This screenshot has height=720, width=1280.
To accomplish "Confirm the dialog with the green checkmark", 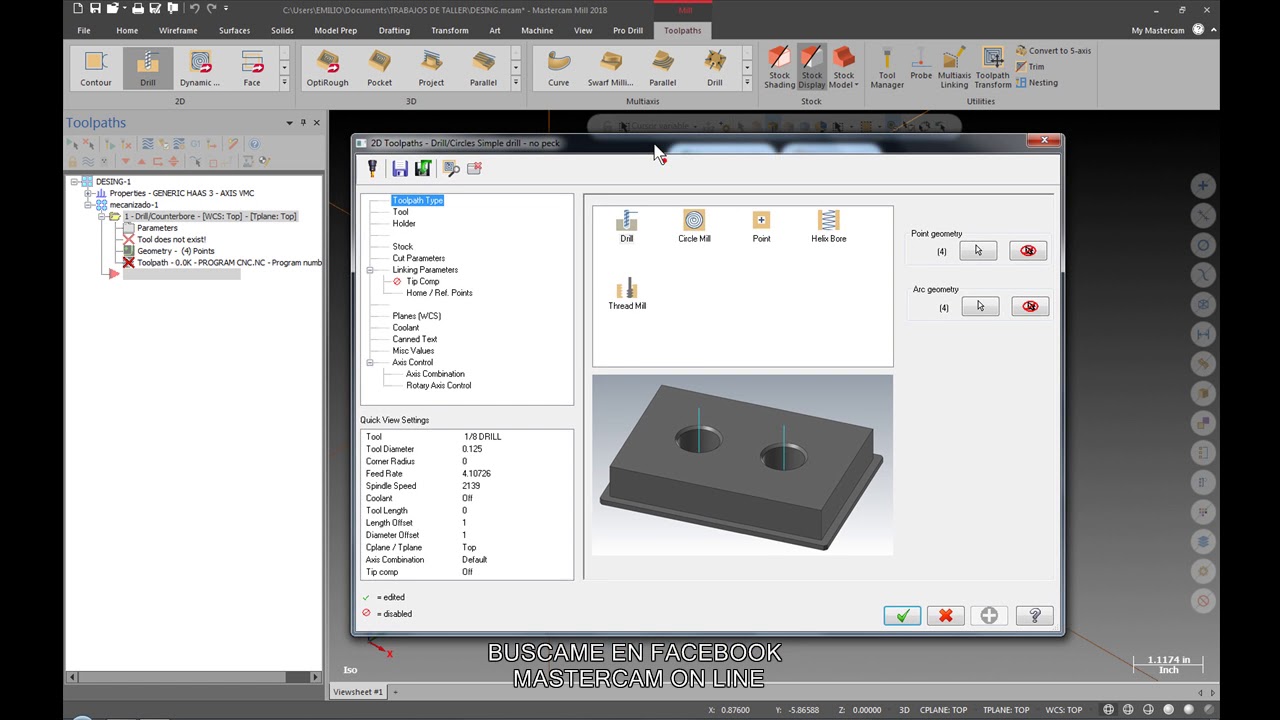I will click(x=902, y=616).
